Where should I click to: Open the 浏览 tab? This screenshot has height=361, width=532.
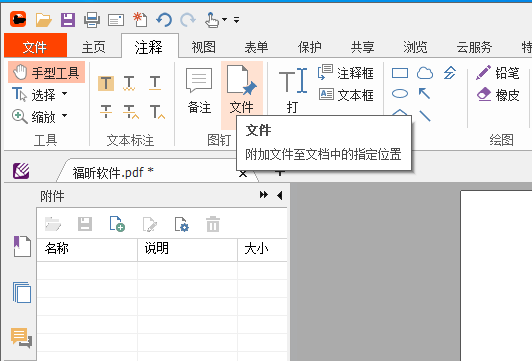tap(415, 47)
